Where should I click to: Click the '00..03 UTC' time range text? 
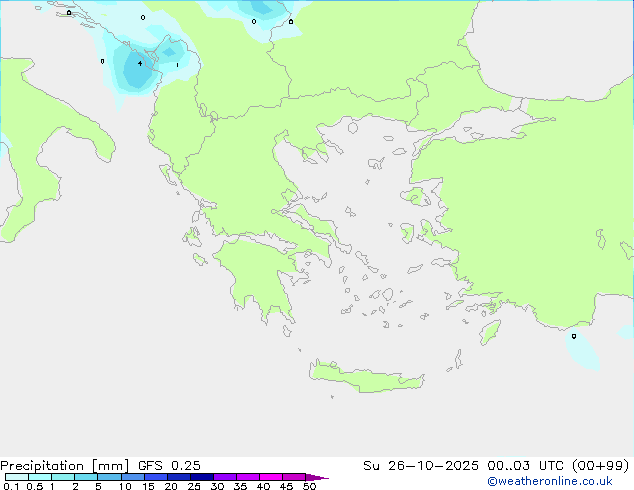click(525, 466)
